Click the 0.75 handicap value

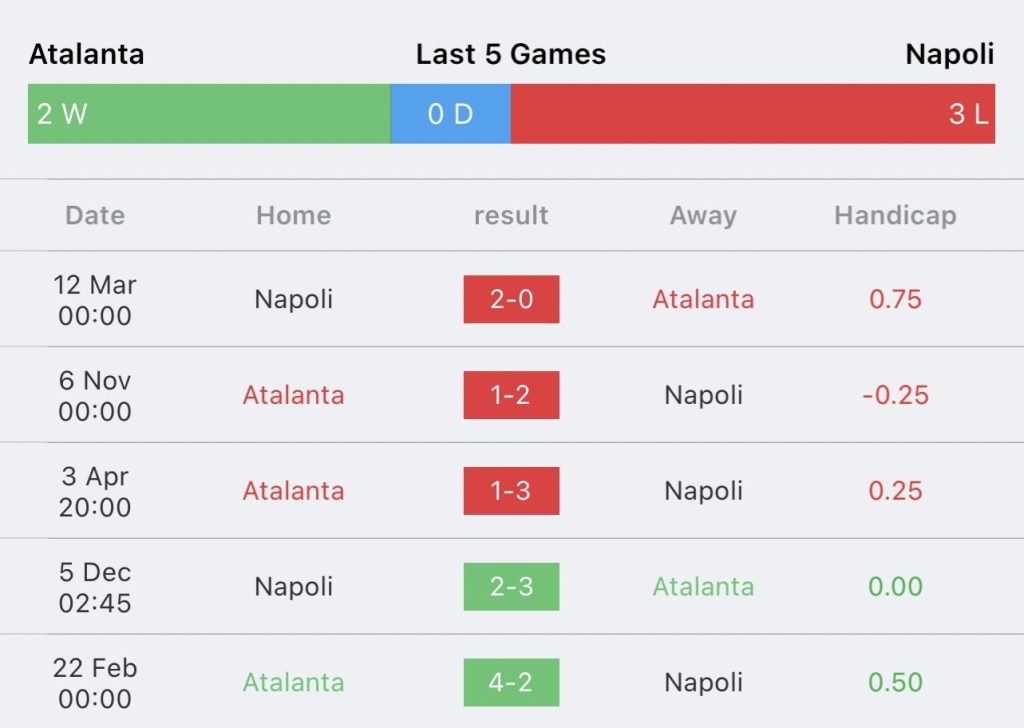click(x=895, y=299)
